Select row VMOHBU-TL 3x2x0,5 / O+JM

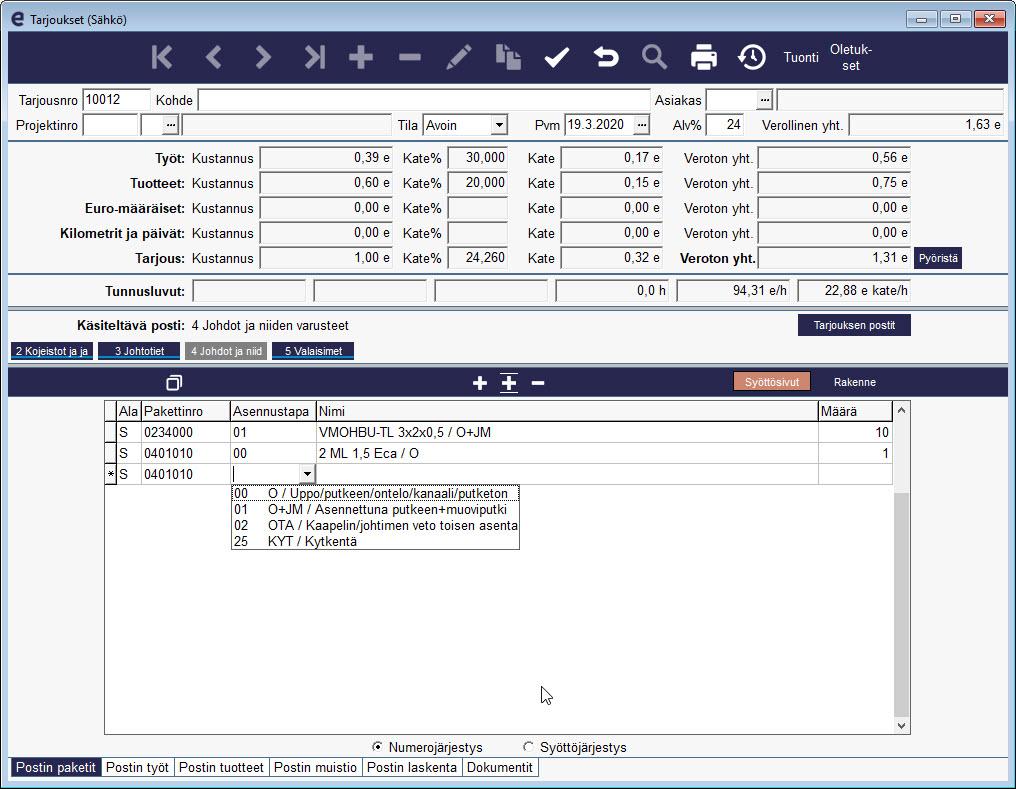(x=498, y=433)
